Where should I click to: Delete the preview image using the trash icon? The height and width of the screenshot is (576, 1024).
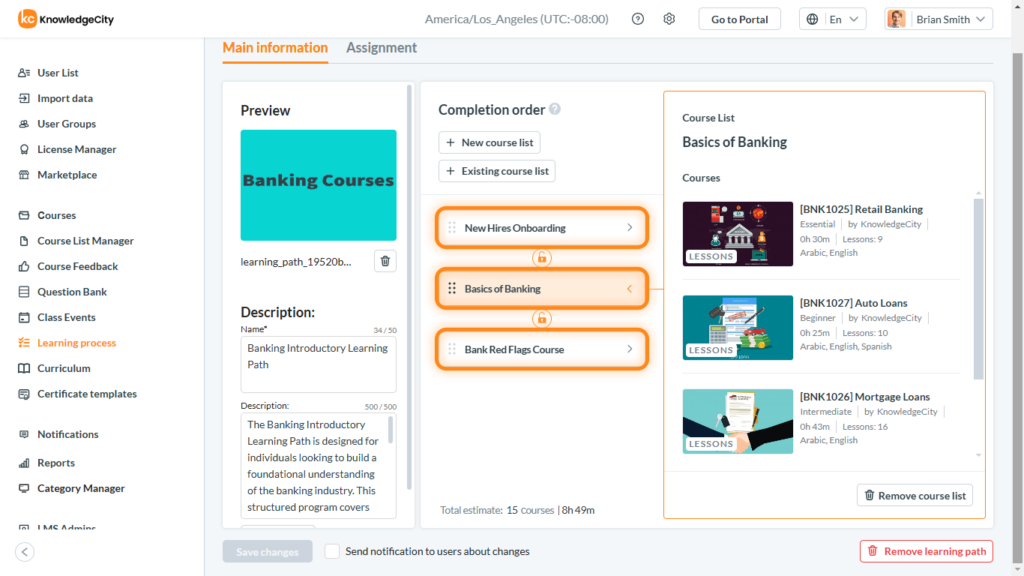[383, 260]
